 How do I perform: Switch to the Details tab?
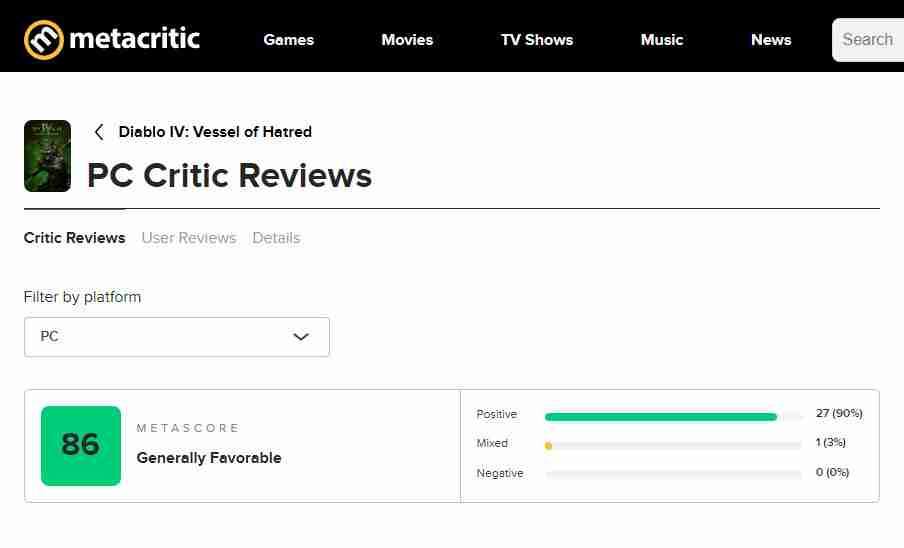[x=276, y=238]
